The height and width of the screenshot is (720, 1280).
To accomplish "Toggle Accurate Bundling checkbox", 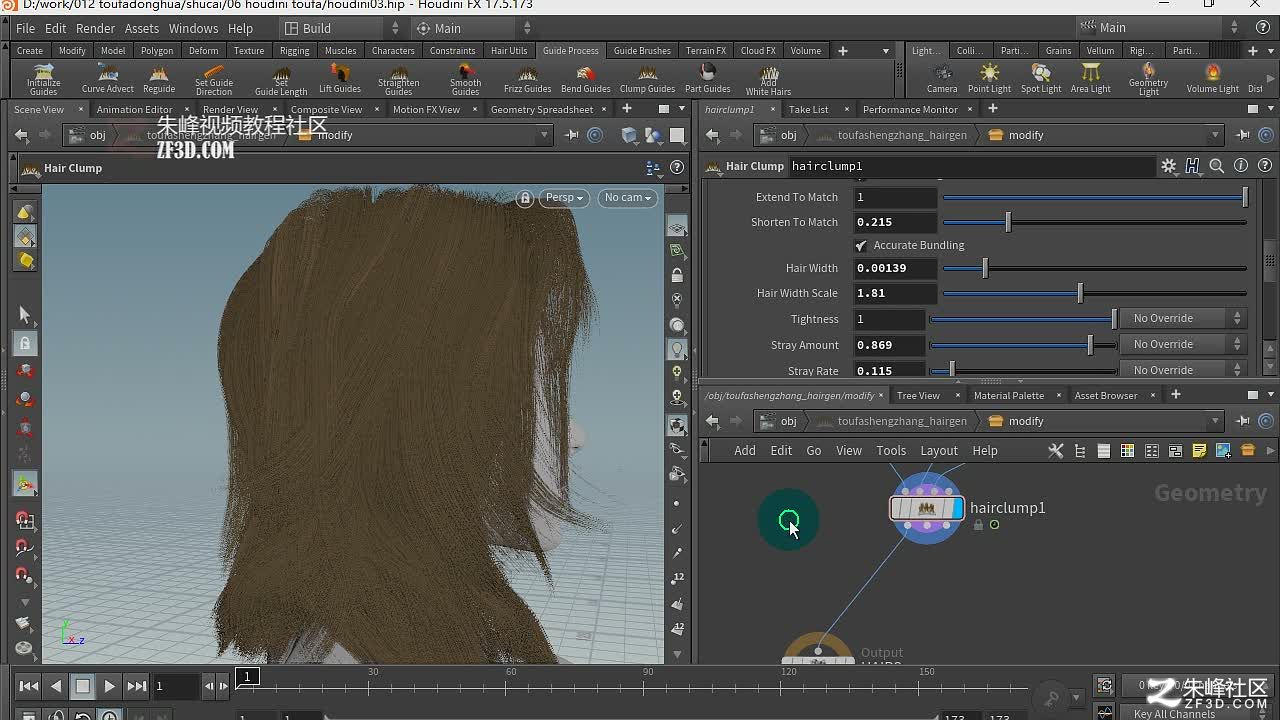I will pos(861,245).
